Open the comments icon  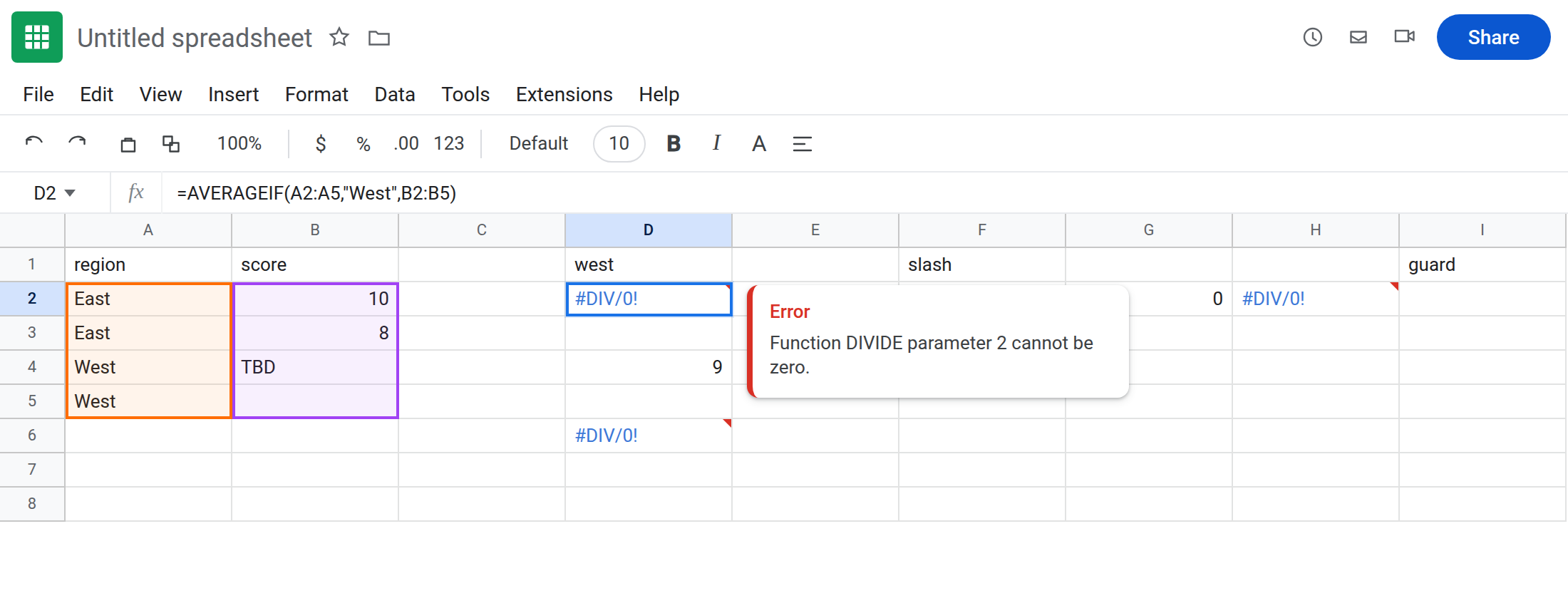(1358, 37)
